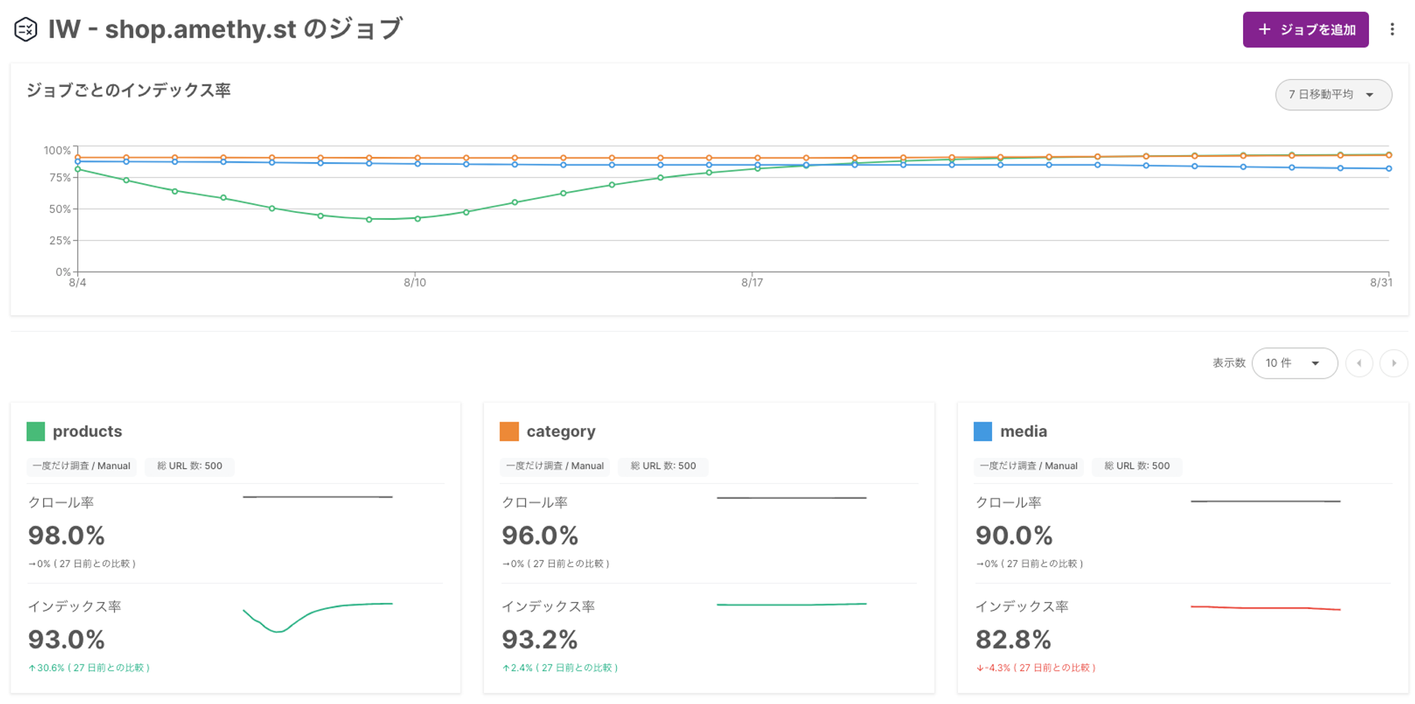Click the plus icon in ジョブを追加
This screenshot has width=1415, height=704.
pyautogui.click(x=1265, y=30)
